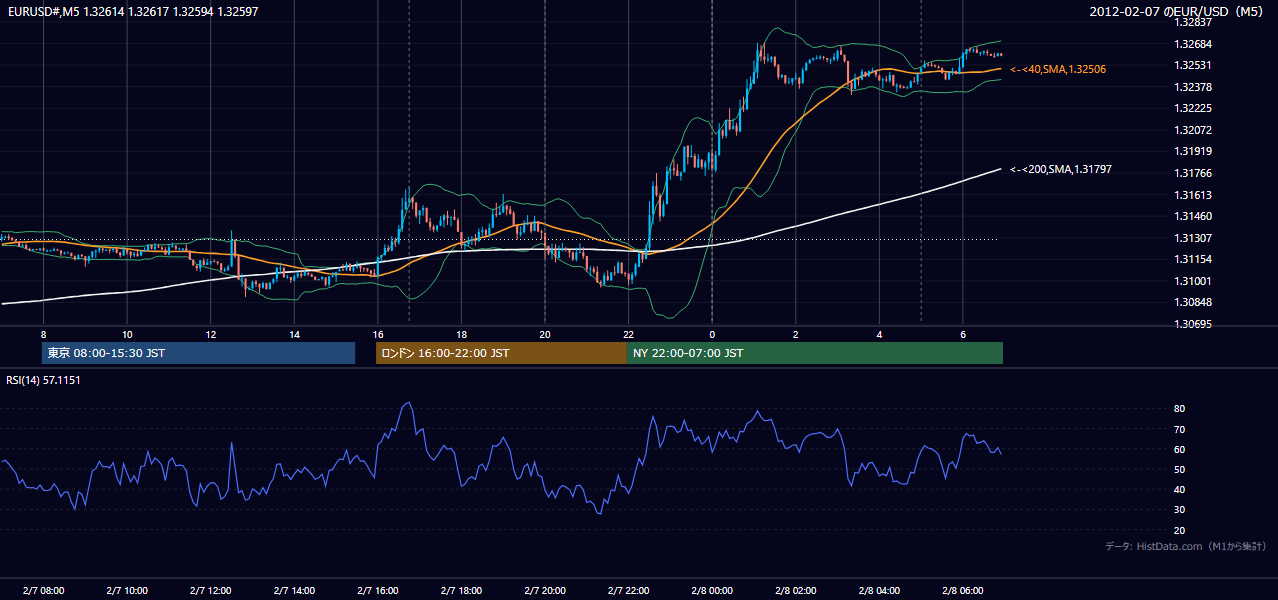
Task: Click the Tokyo 08:00-15:30 JST session bar
Action: click(x=199, y=353)
